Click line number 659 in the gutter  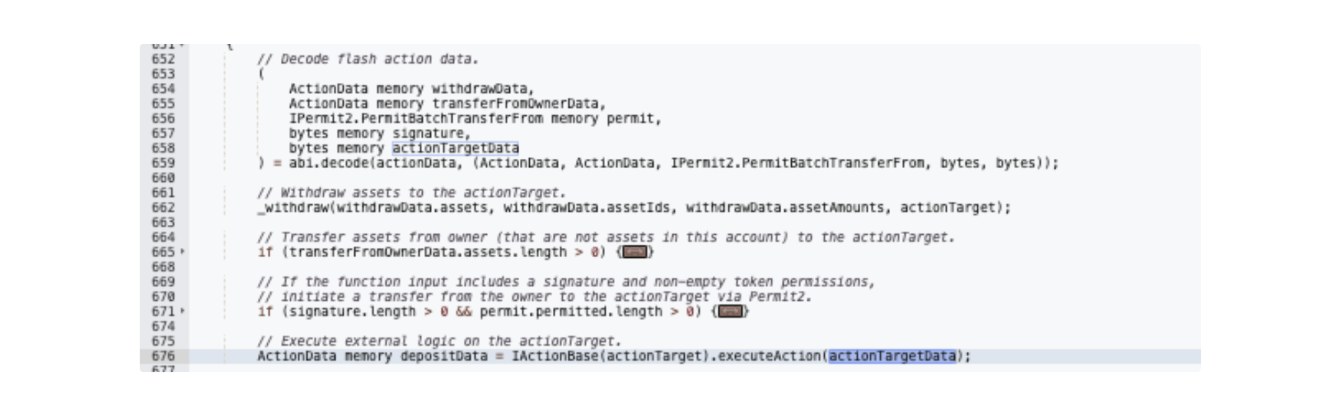click(164, 163)
